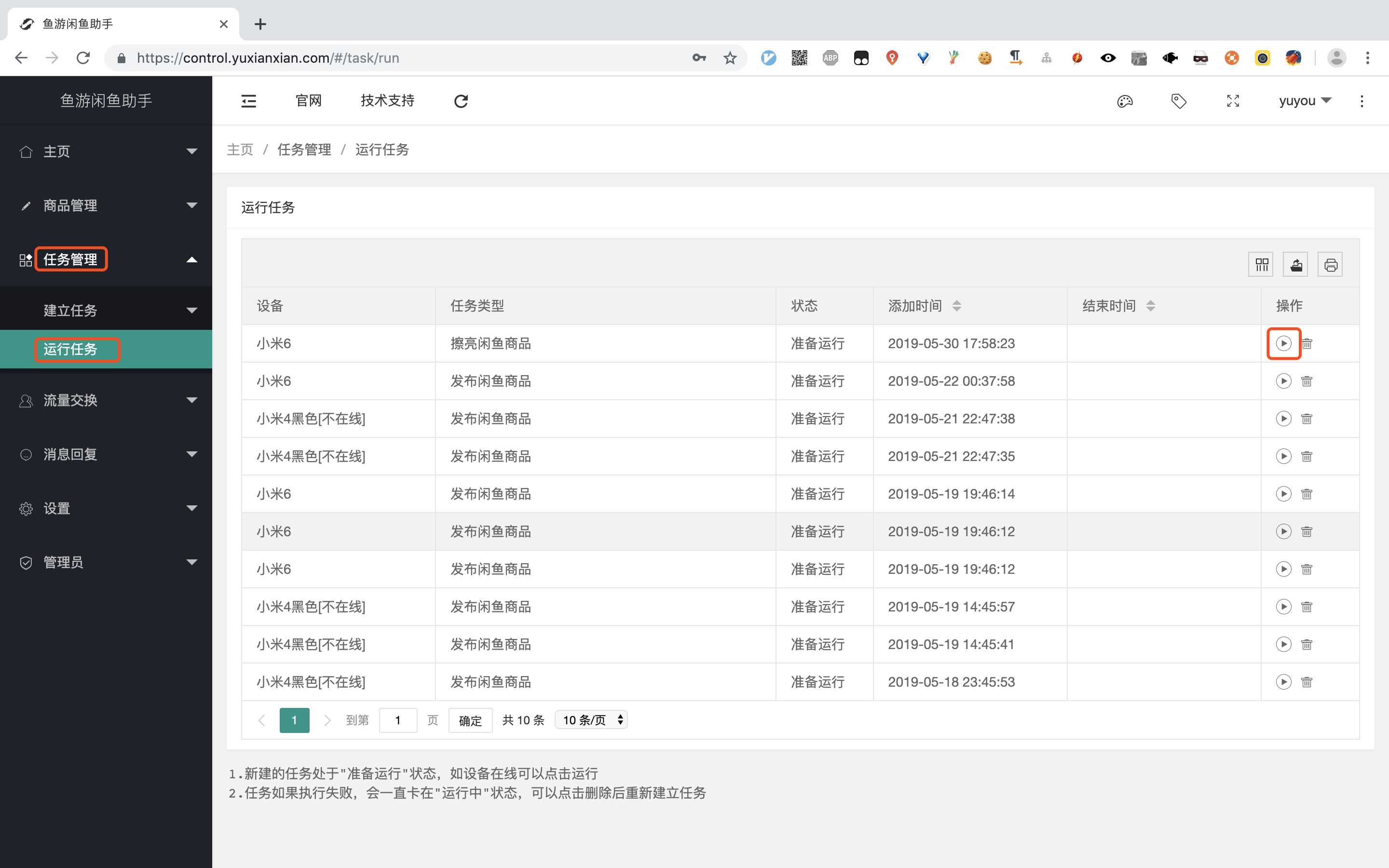Screen dimensions: 1389x868
Task: Select 运行任务 in the sidebar
Action: click(x=70, y=349)
